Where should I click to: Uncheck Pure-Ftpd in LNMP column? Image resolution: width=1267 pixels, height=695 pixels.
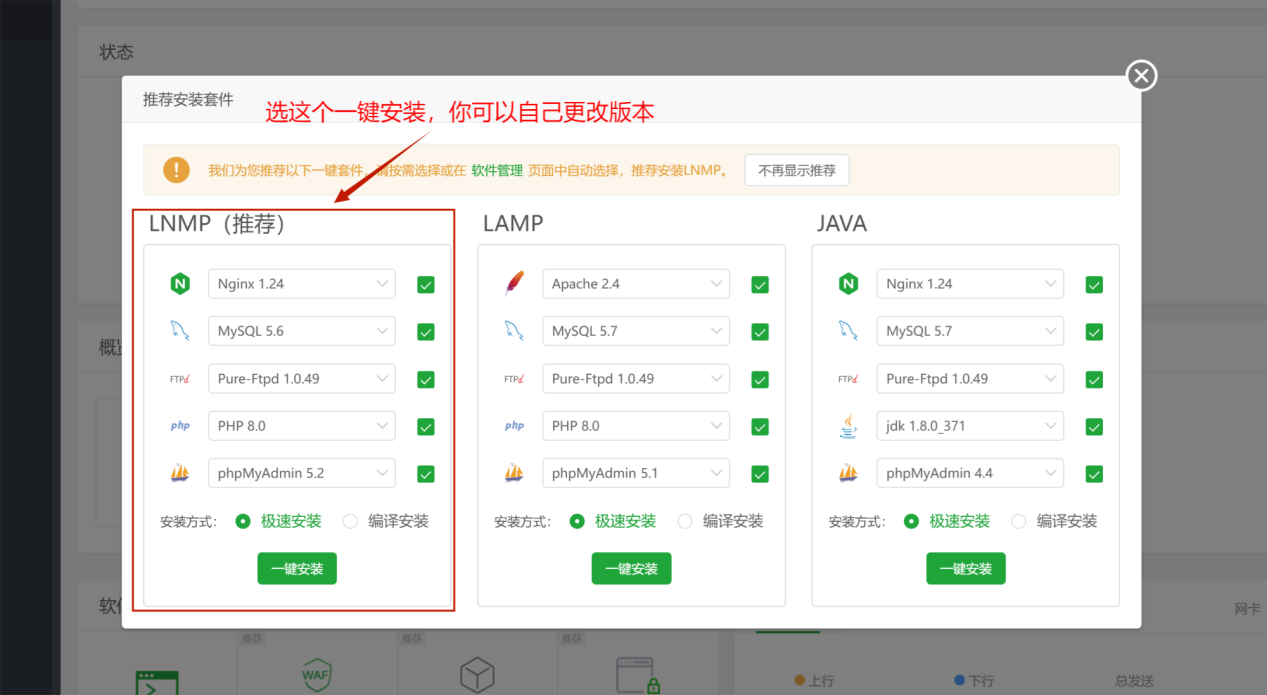[x=426, y=380]
